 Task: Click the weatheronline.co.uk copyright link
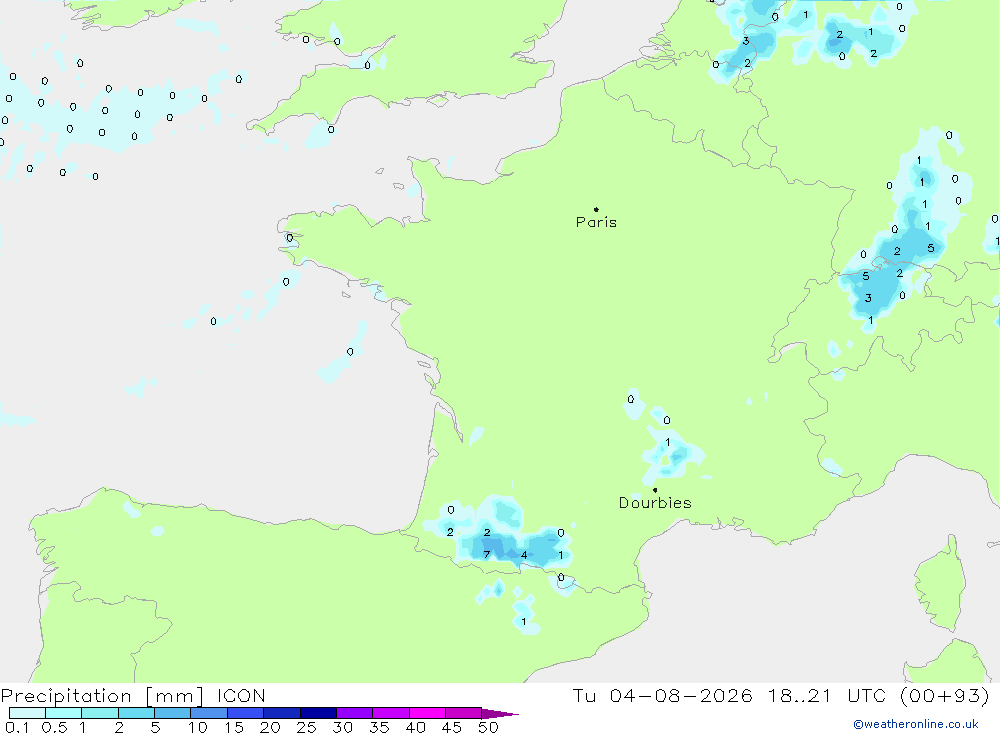point(915,724)
